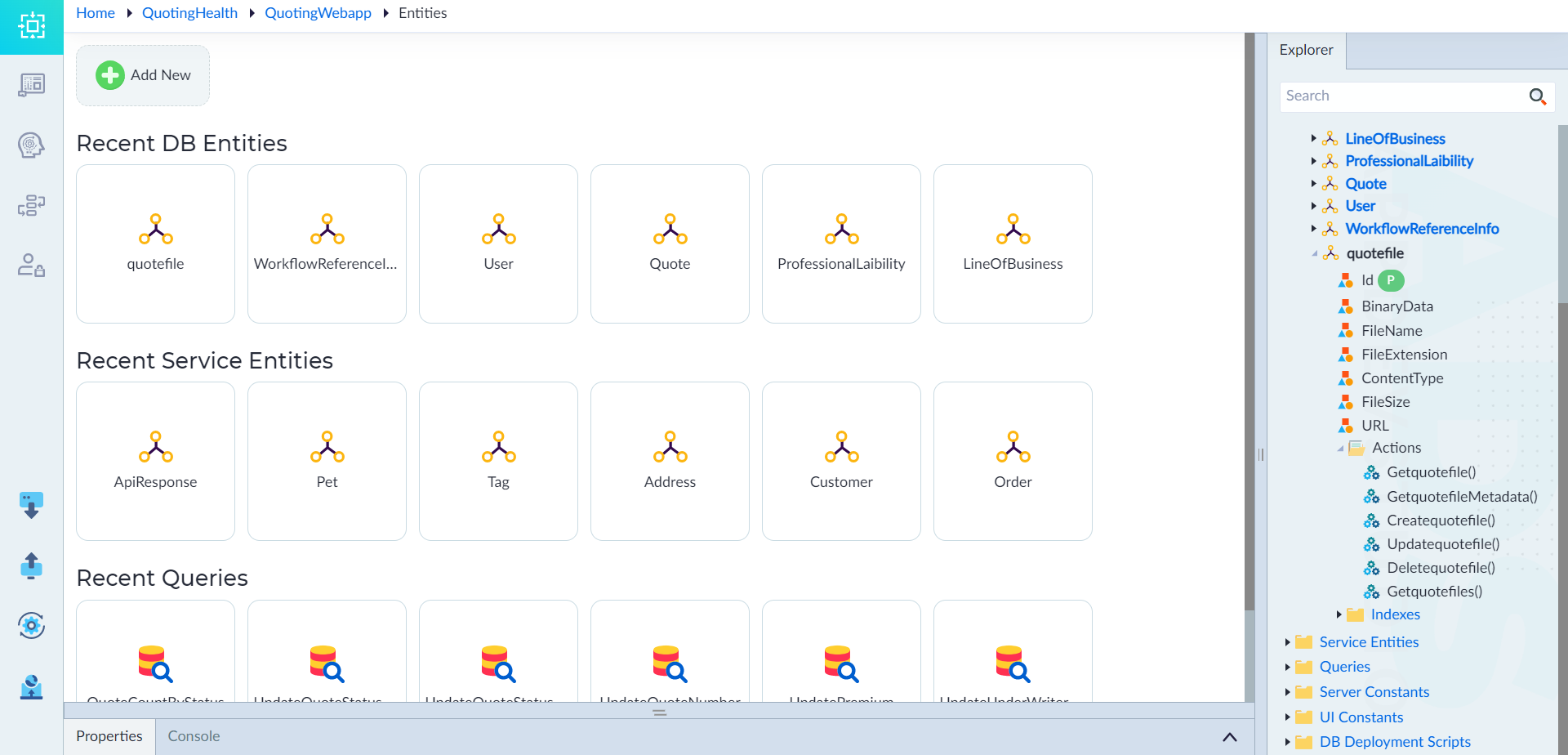1568x755 pixels.
Task: Open the ApiResponse service entity card
Action: 155,461
